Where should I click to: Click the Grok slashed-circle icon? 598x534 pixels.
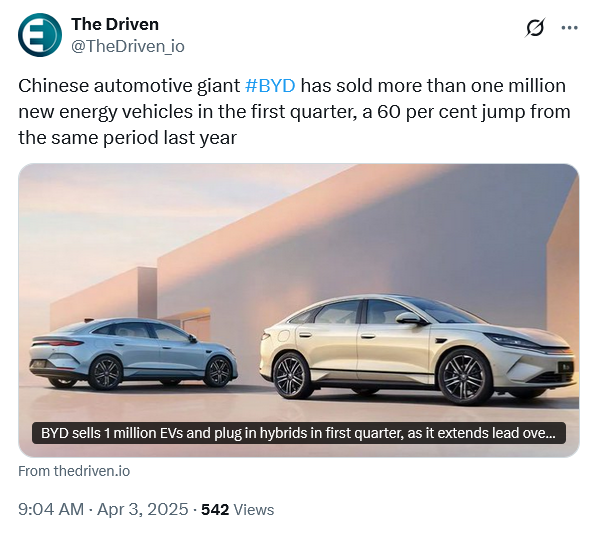pos(535,28)
